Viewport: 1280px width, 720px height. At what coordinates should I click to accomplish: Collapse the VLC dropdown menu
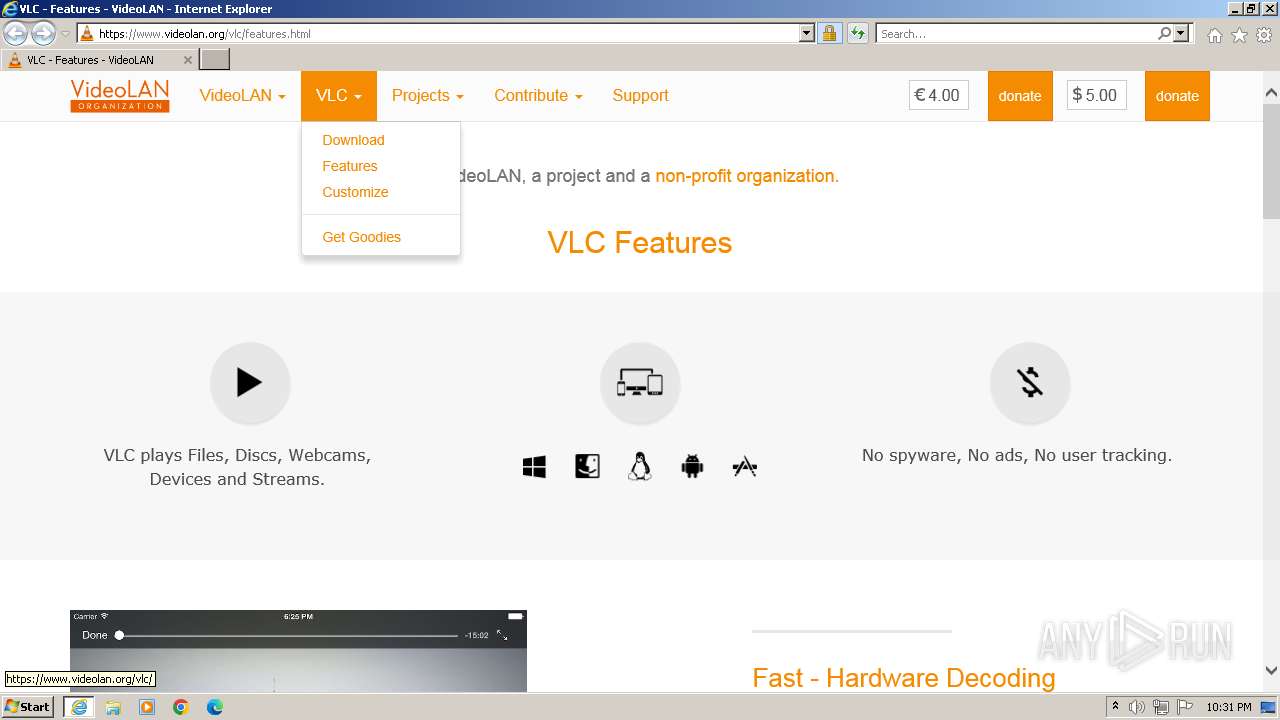coord(339,96)
